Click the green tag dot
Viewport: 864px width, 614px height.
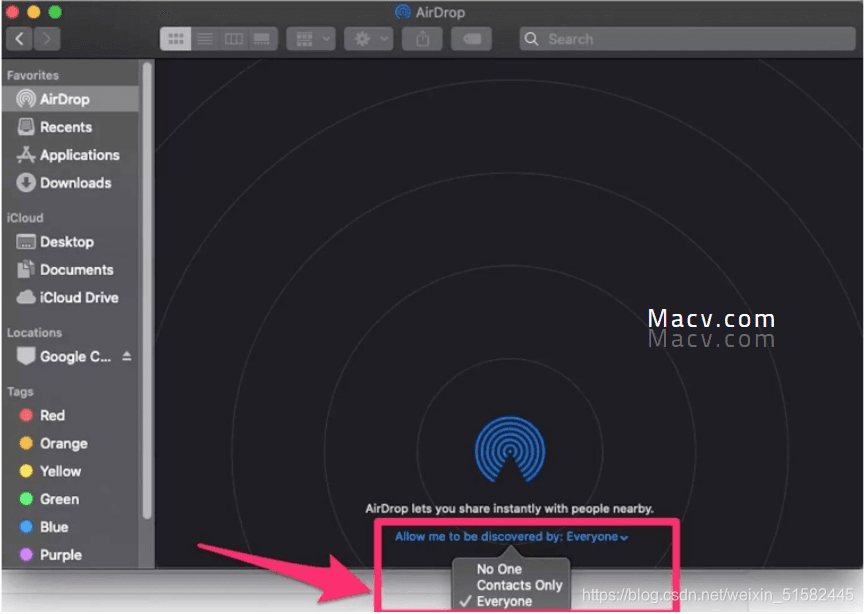click(x=26, y=499)
